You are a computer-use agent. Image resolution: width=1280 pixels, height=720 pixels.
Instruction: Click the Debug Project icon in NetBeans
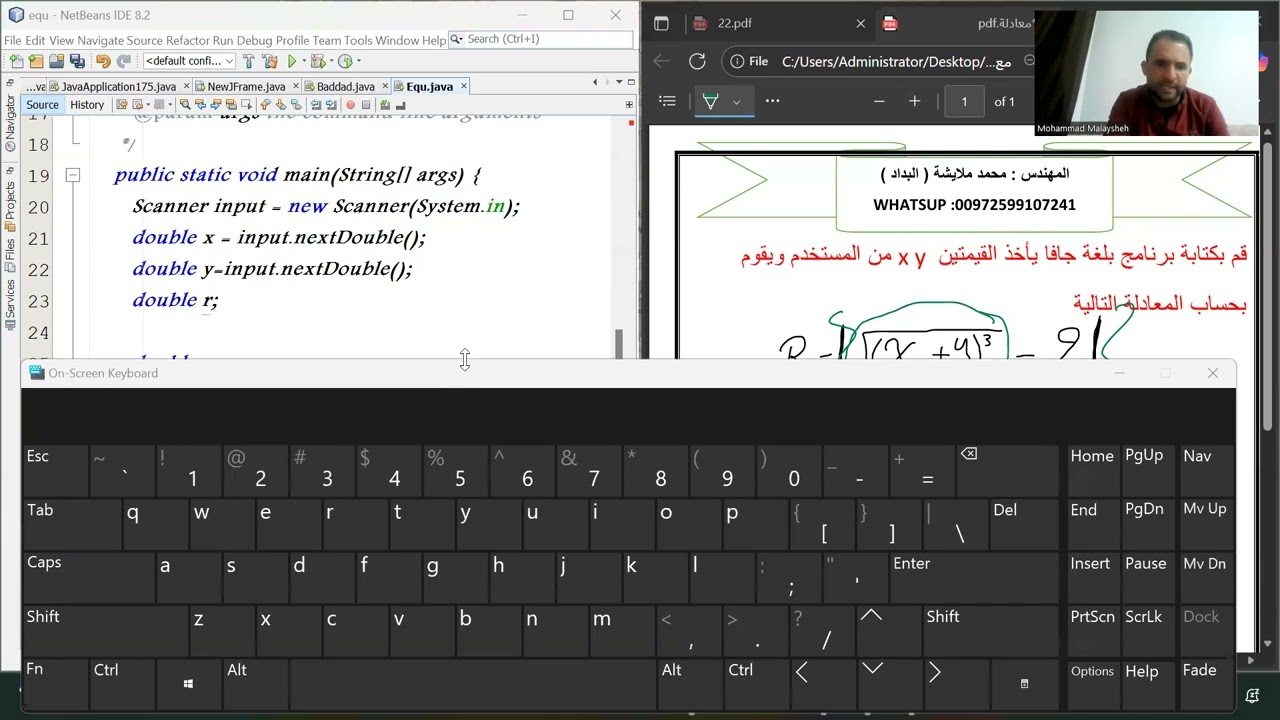click(319, 61)
